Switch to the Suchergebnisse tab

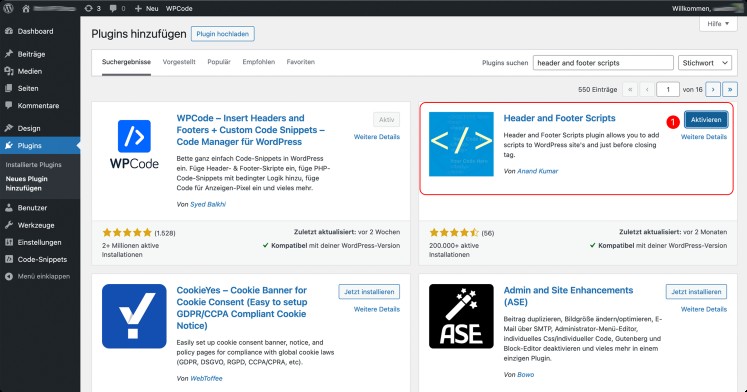point(126,62)
